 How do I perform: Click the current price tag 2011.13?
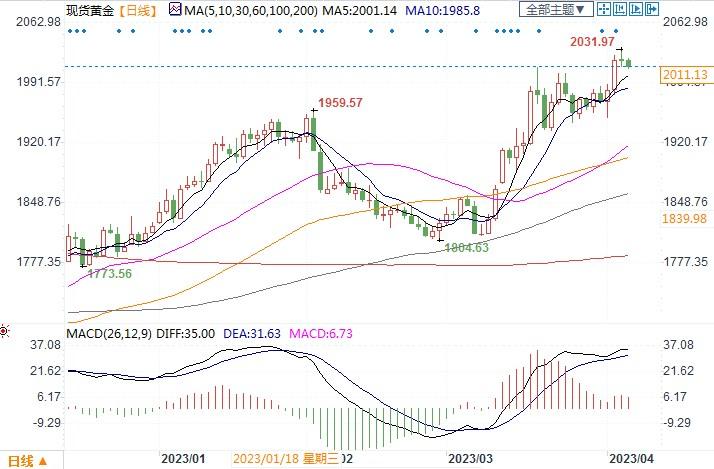685,75
